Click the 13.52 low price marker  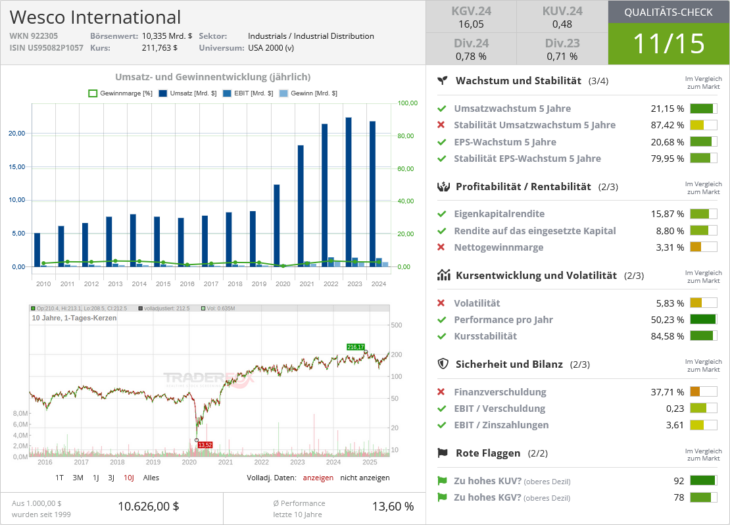pyautogui.click(x=205, y=445)
